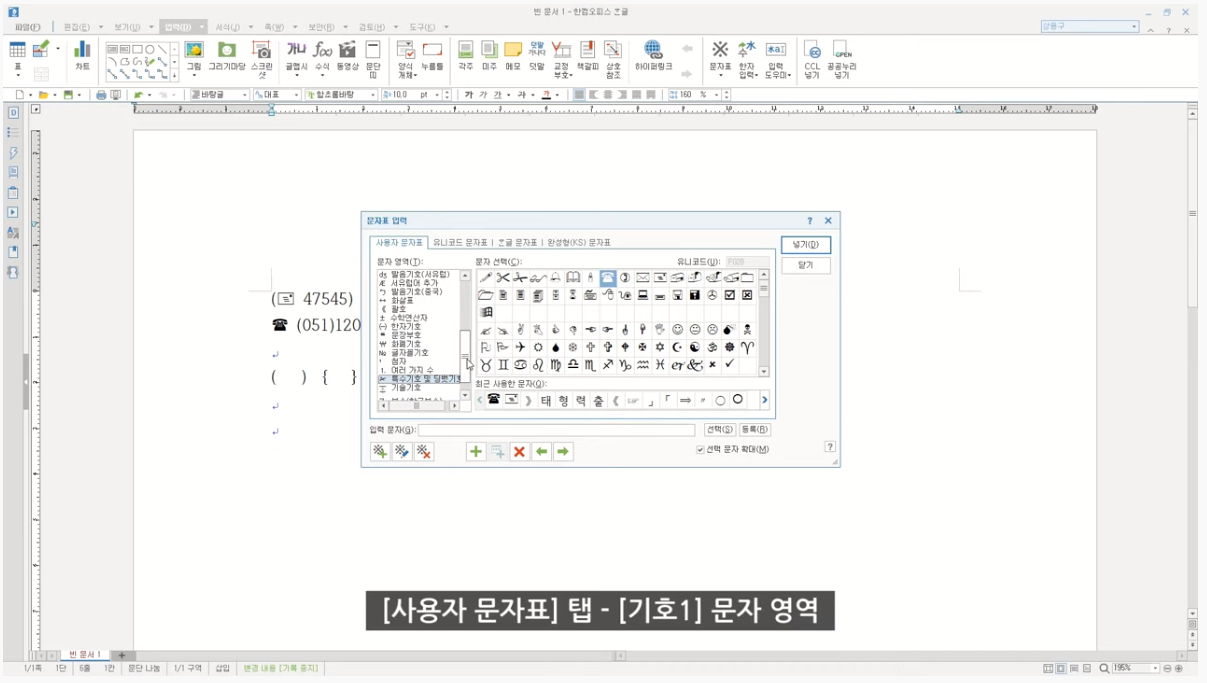Click the 등록 register button
Screen dimensions: 1207x683
point(755,430)
